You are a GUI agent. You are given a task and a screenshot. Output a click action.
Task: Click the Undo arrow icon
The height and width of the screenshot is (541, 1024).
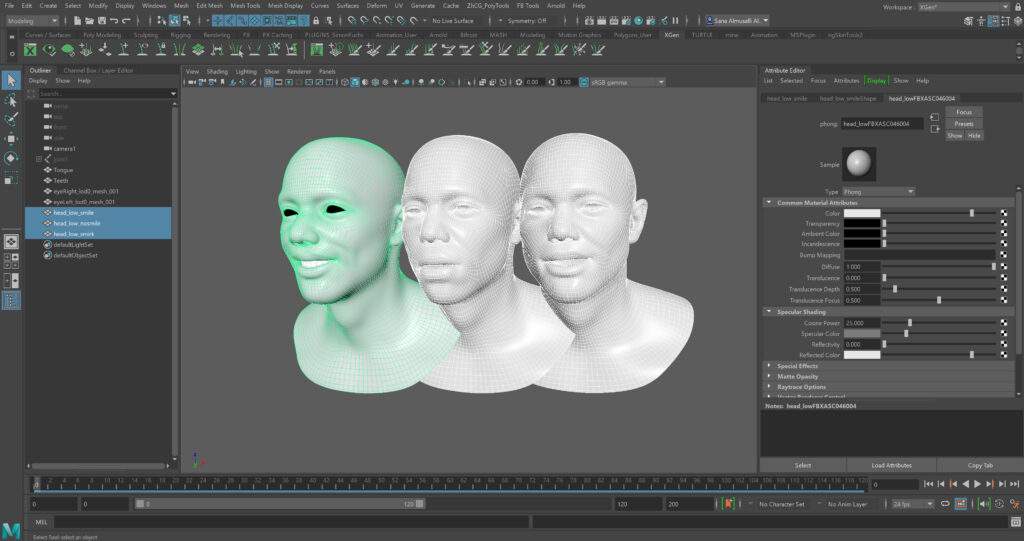click(113, 20)
